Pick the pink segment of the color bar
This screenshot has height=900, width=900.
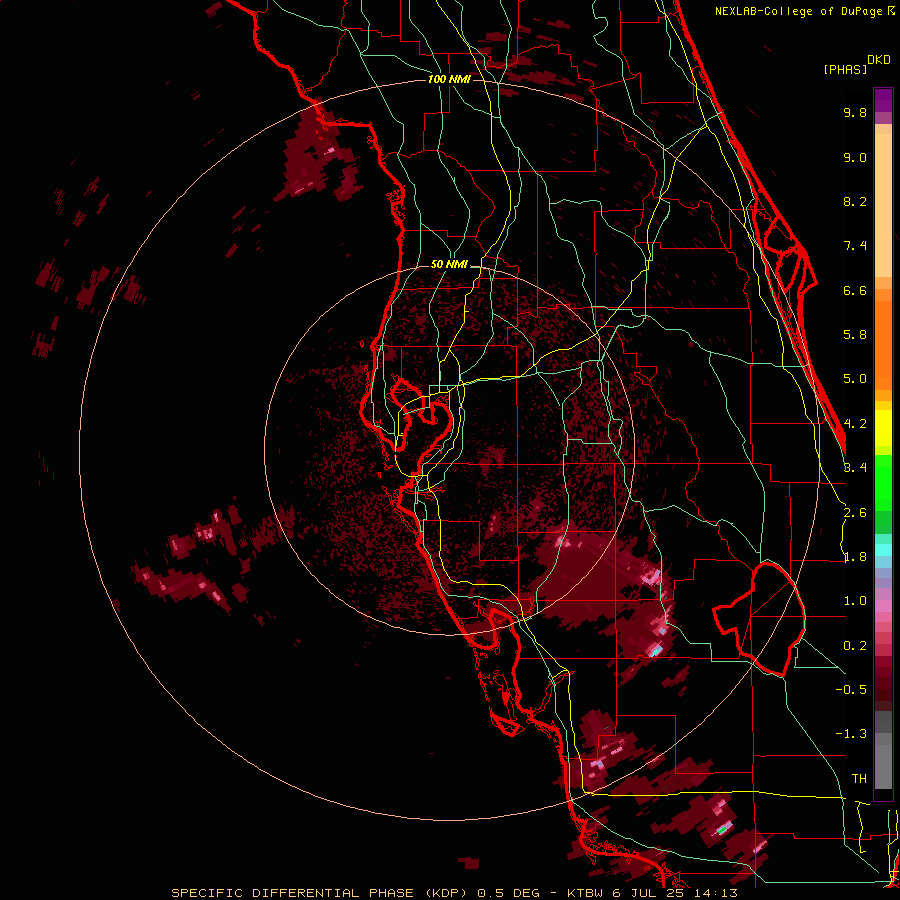point(883,606)
